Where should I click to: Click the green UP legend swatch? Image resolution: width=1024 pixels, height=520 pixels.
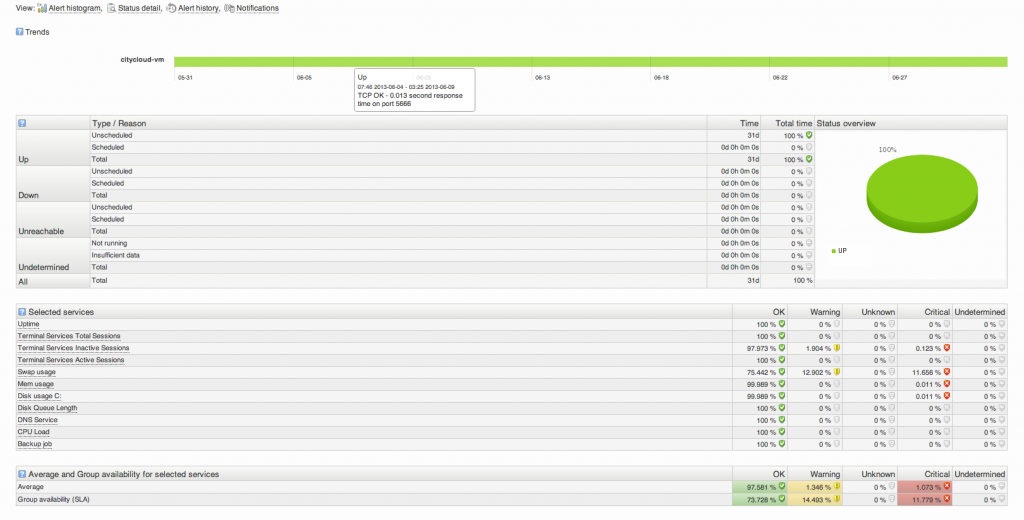[833, 250]
